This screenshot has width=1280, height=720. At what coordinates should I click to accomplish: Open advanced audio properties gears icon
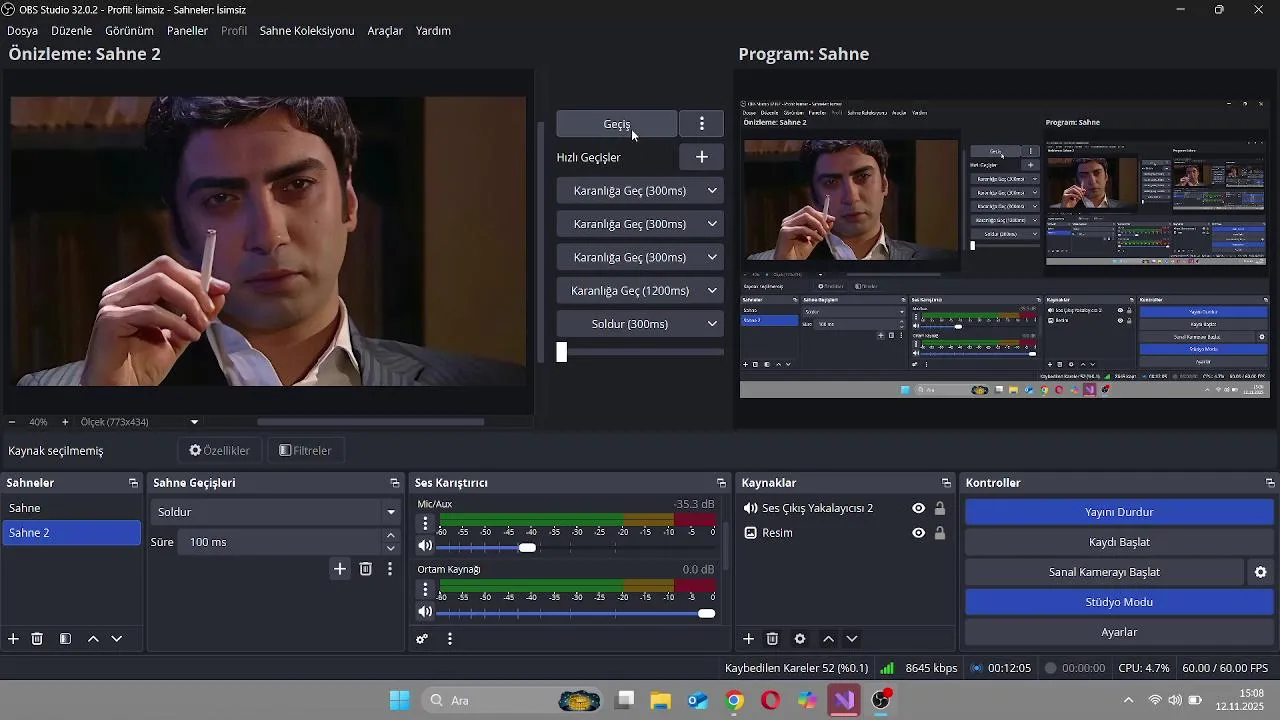click(422, 639)
